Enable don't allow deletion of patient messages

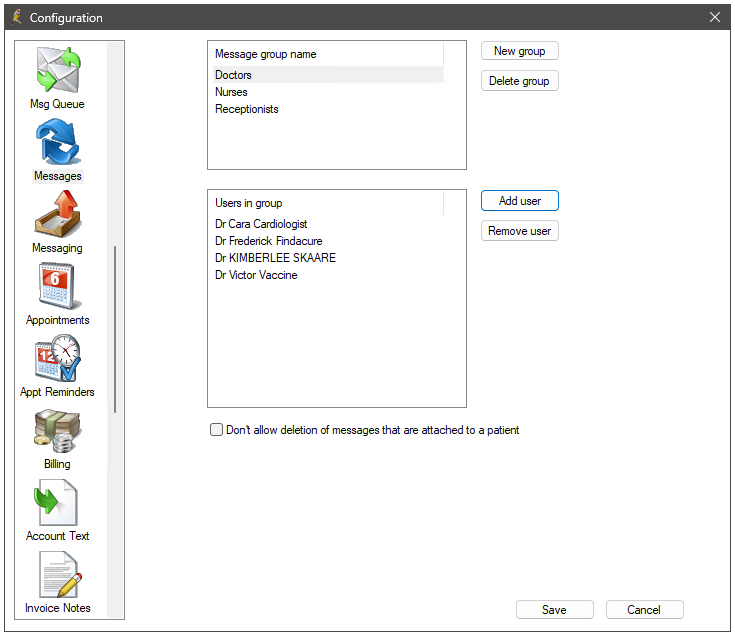(216, 430)
